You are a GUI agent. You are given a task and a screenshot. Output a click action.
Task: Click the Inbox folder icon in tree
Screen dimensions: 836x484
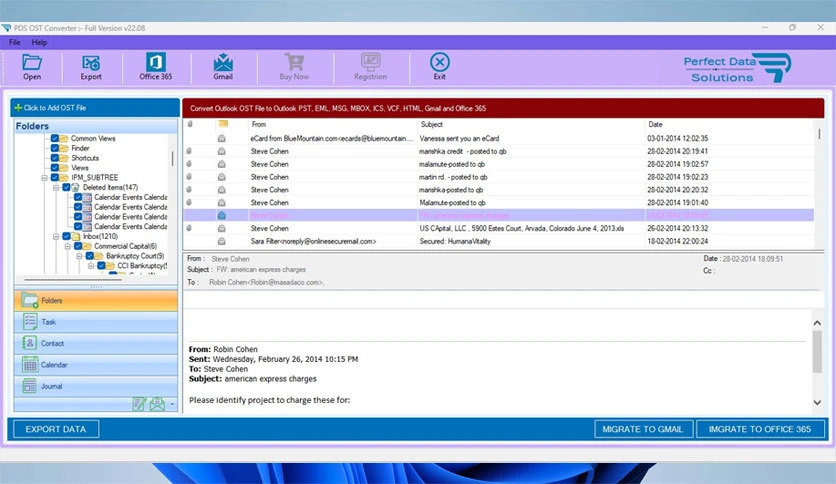coord(76,236)
